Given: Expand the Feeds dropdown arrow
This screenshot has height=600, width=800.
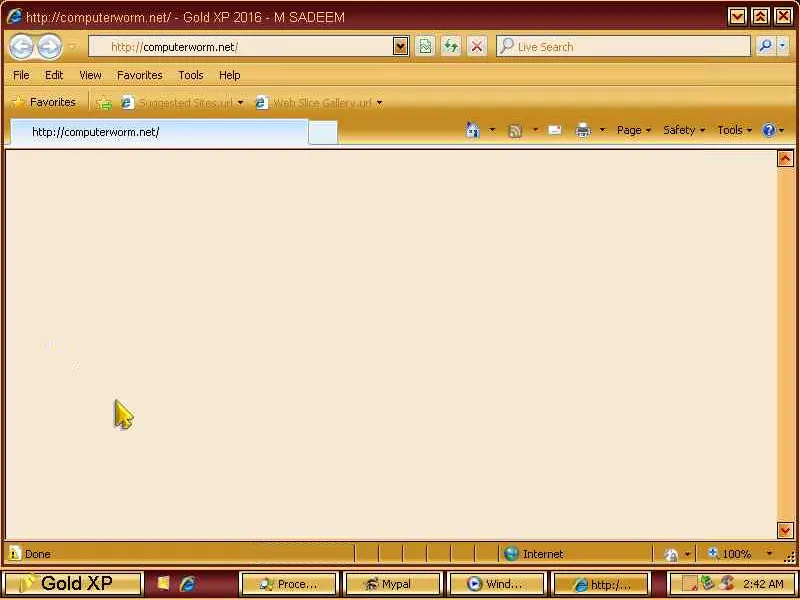Looking at the screenshot, I should [535, 131].
